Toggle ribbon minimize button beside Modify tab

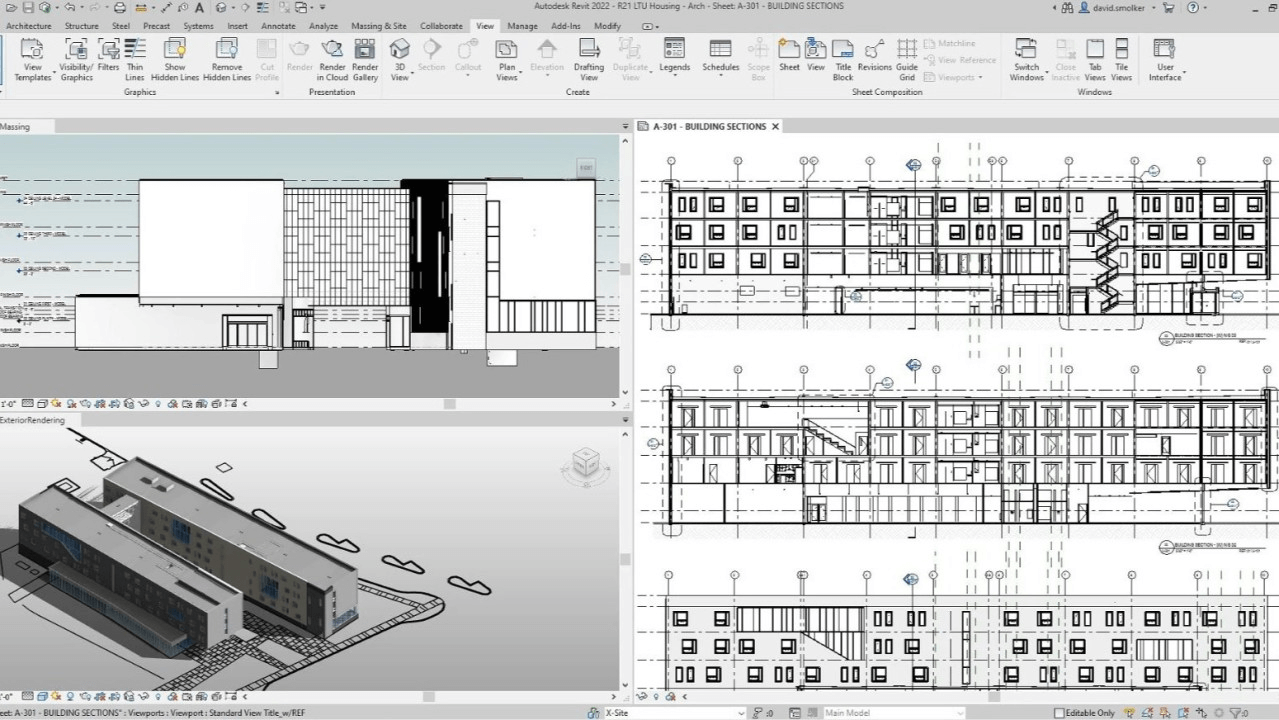(648, 26)
